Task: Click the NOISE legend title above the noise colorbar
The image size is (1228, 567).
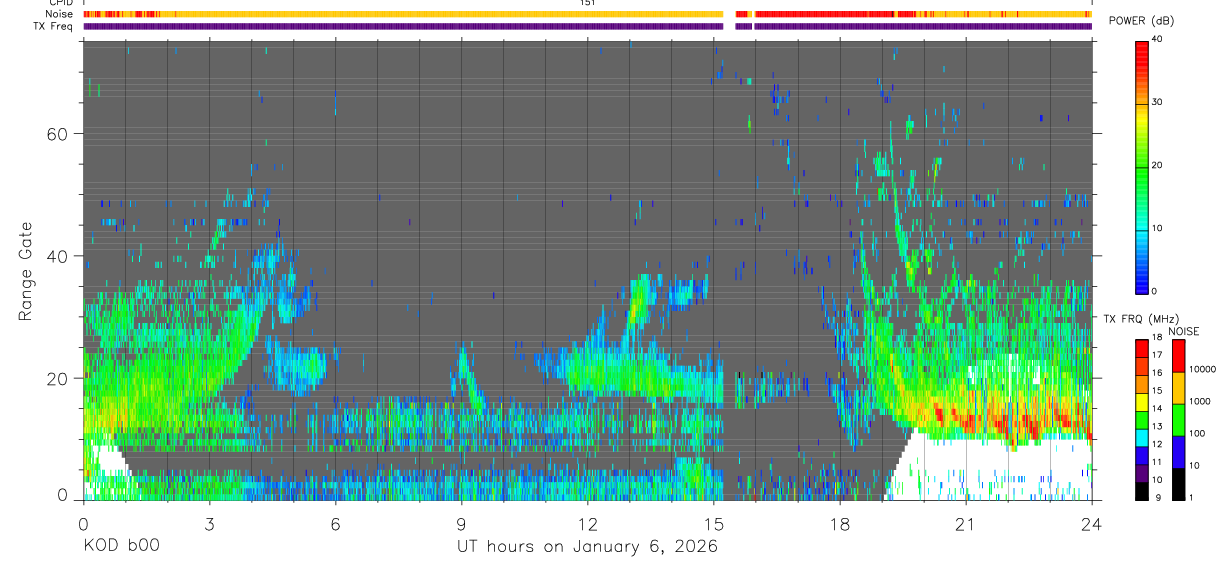Action: tap(1184, 332)
